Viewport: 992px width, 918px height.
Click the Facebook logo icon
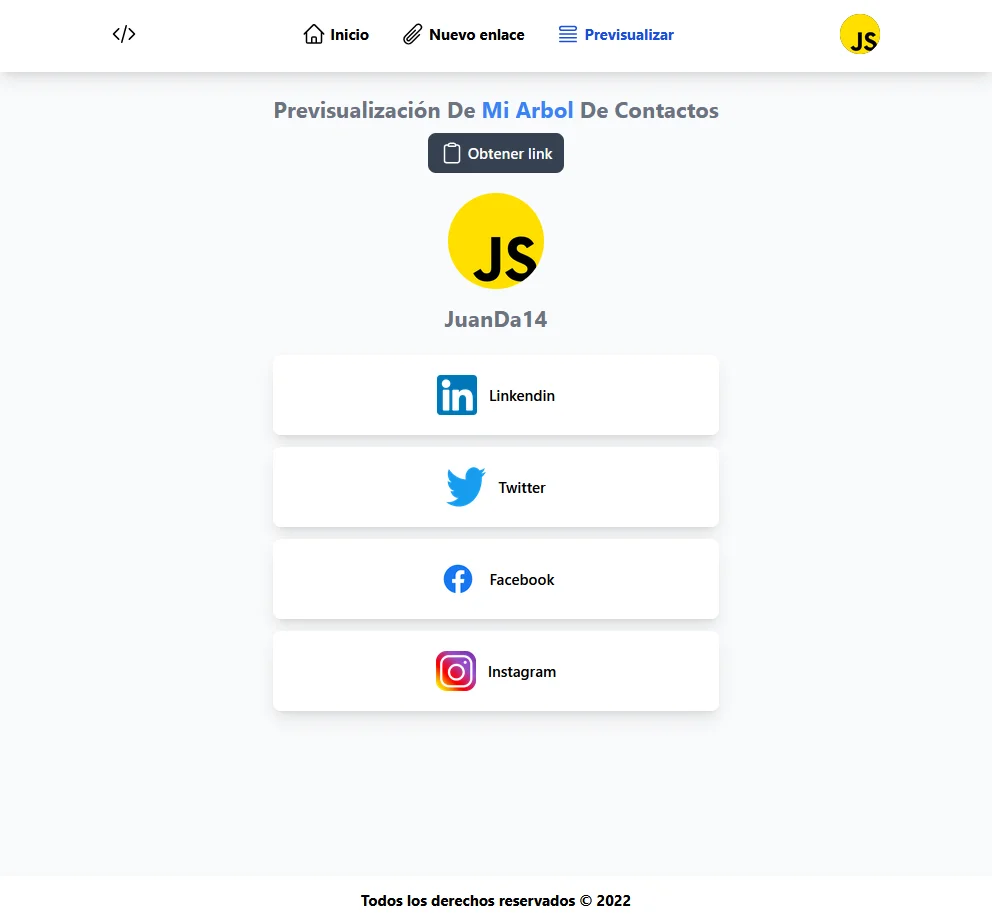coord(457,579)
